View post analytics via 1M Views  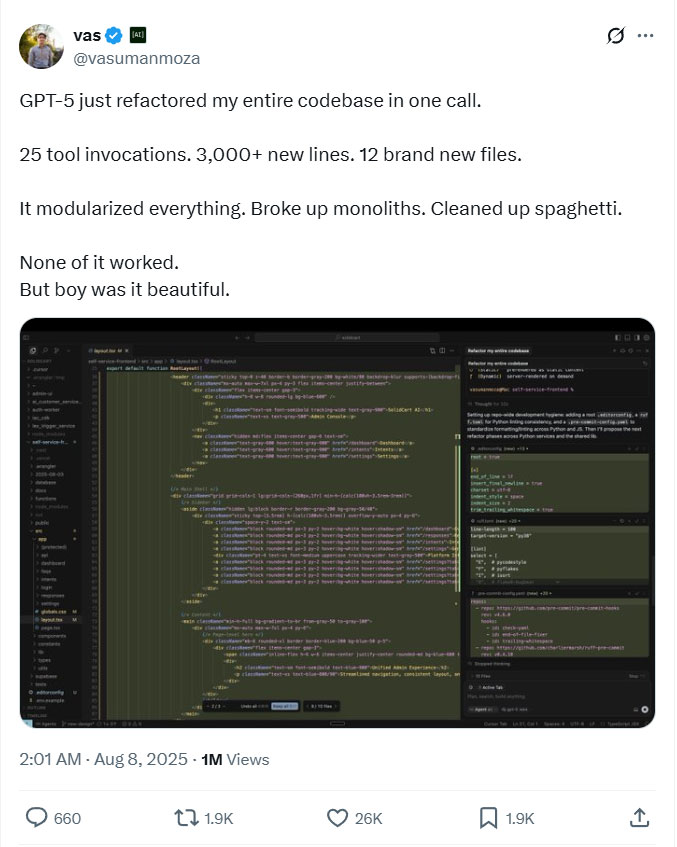237,760
